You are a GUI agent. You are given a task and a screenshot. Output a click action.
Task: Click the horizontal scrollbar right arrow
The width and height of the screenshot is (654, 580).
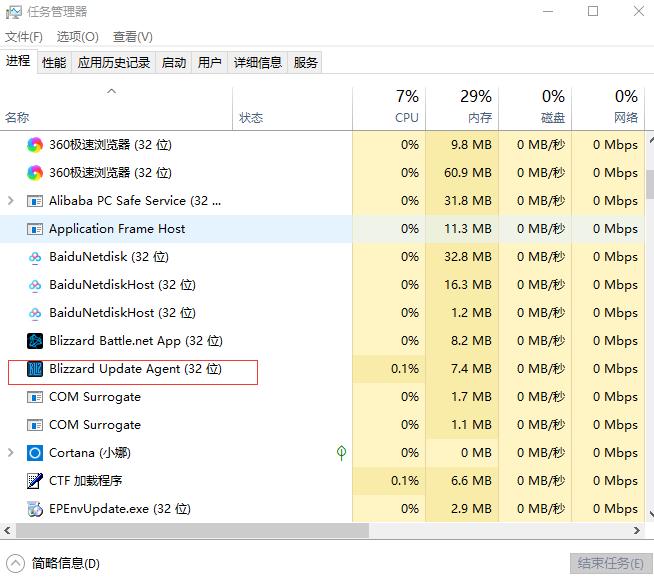point(636,531)
